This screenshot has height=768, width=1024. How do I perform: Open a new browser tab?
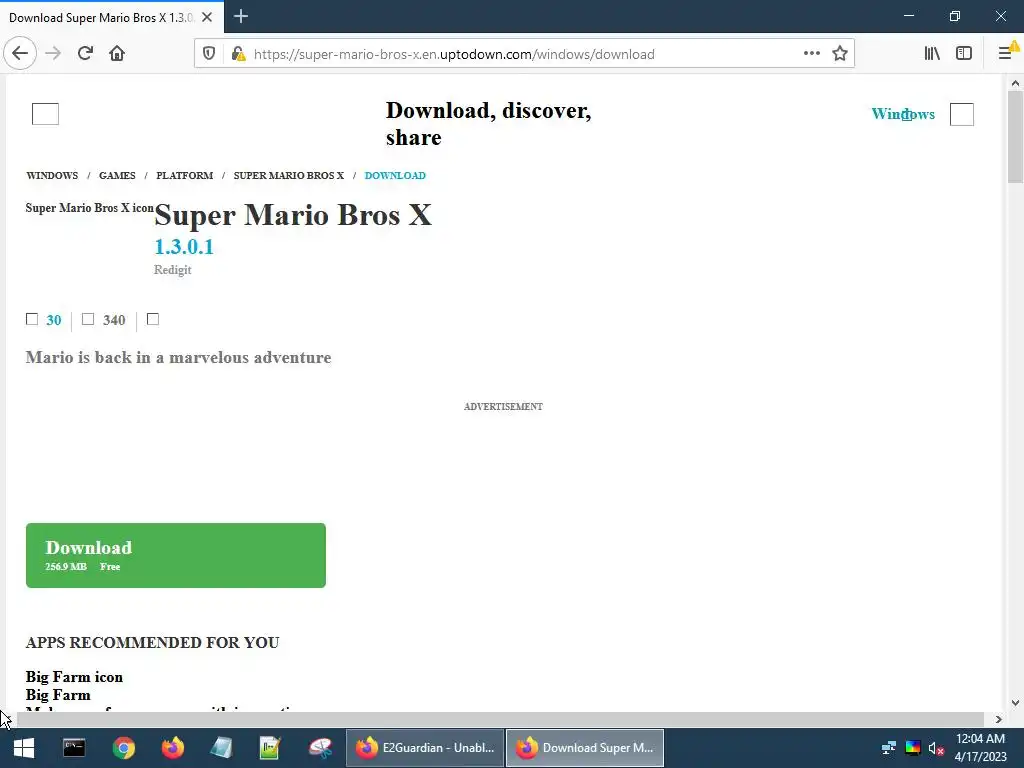240,16
